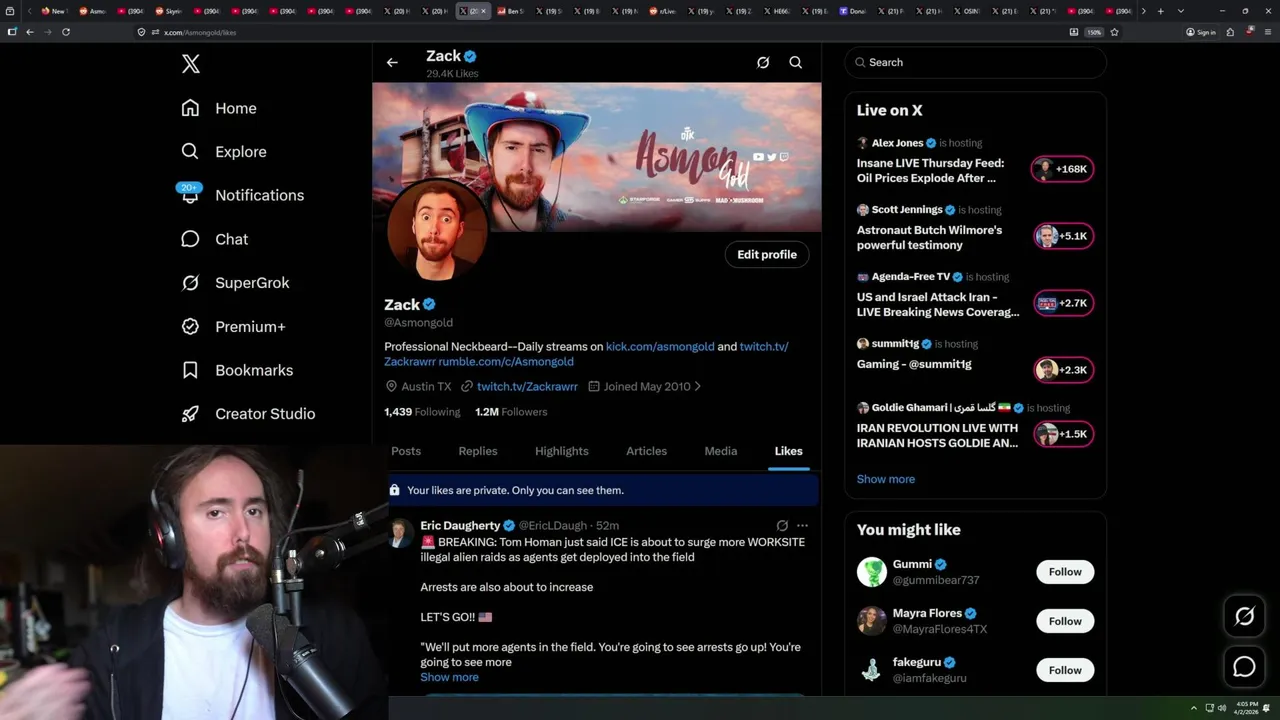Screen dimensions: 1280x720
Task: Search within Zack's profile
Action: (x=796, y=62)
